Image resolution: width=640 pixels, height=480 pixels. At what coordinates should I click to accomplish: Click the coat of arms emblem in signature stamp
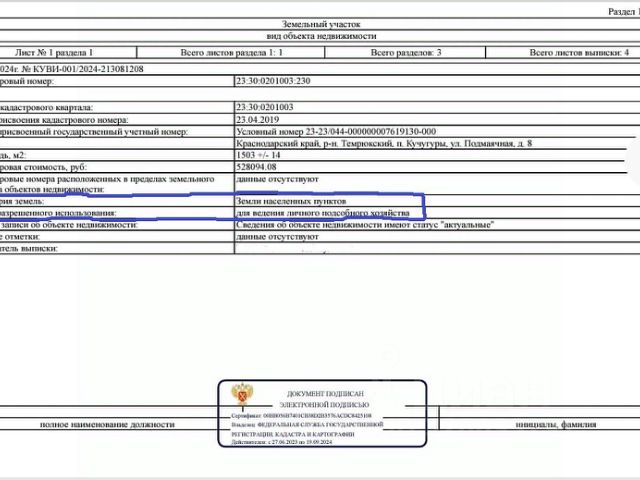[x=242, y=394]
